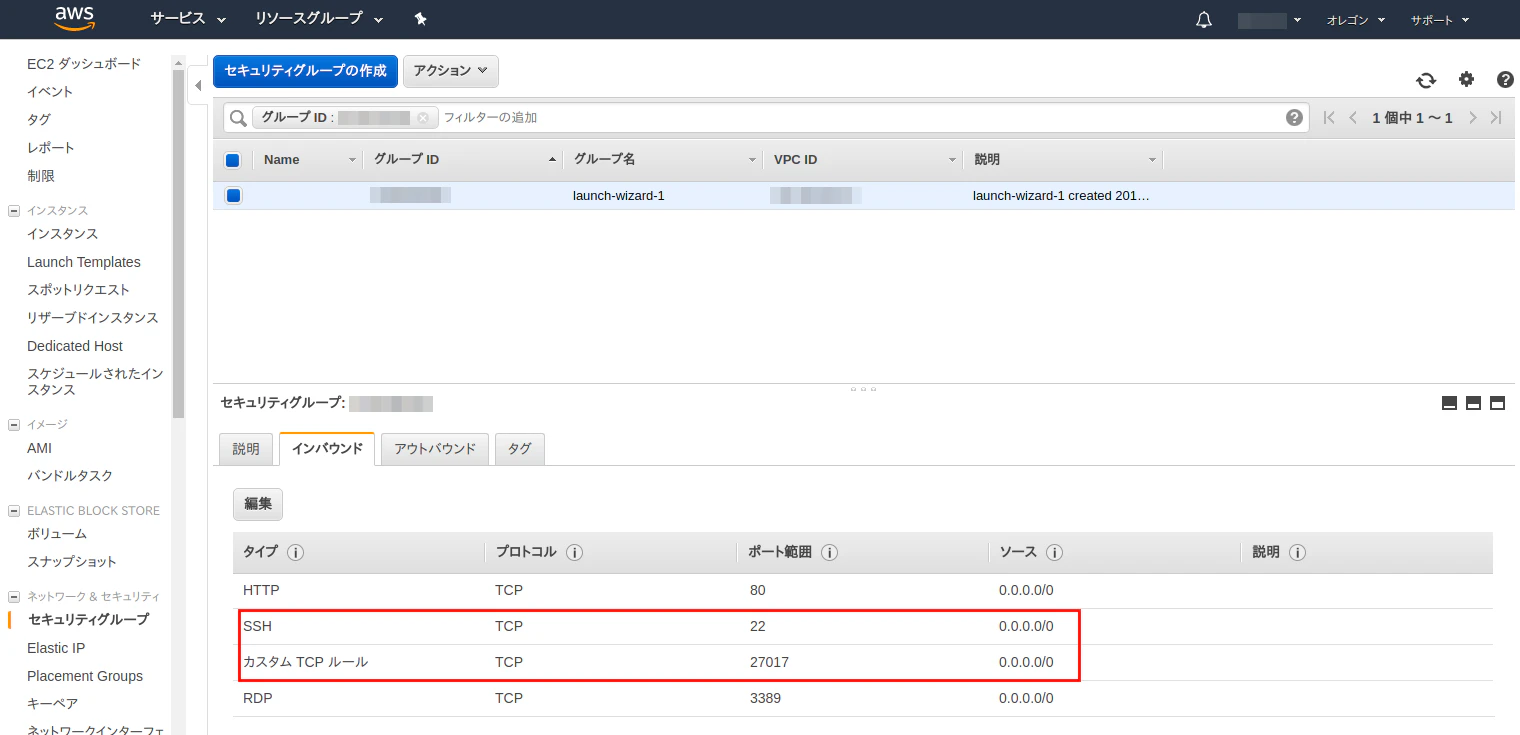Screen dimensions: 1520x735
Task: Click セキュリティグループの作成 button
Action: coord(305,71)
